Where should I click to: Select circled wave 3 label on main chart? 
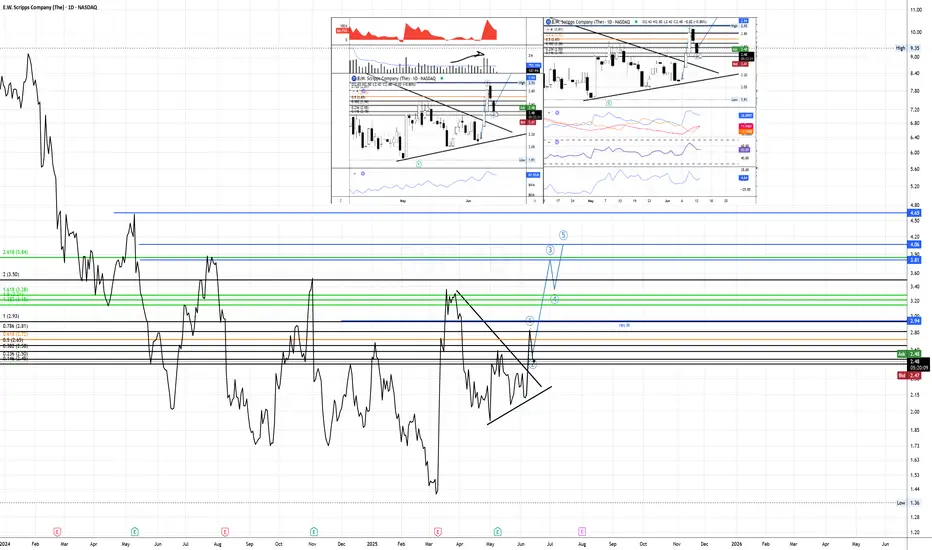click(x=550, y=250)
